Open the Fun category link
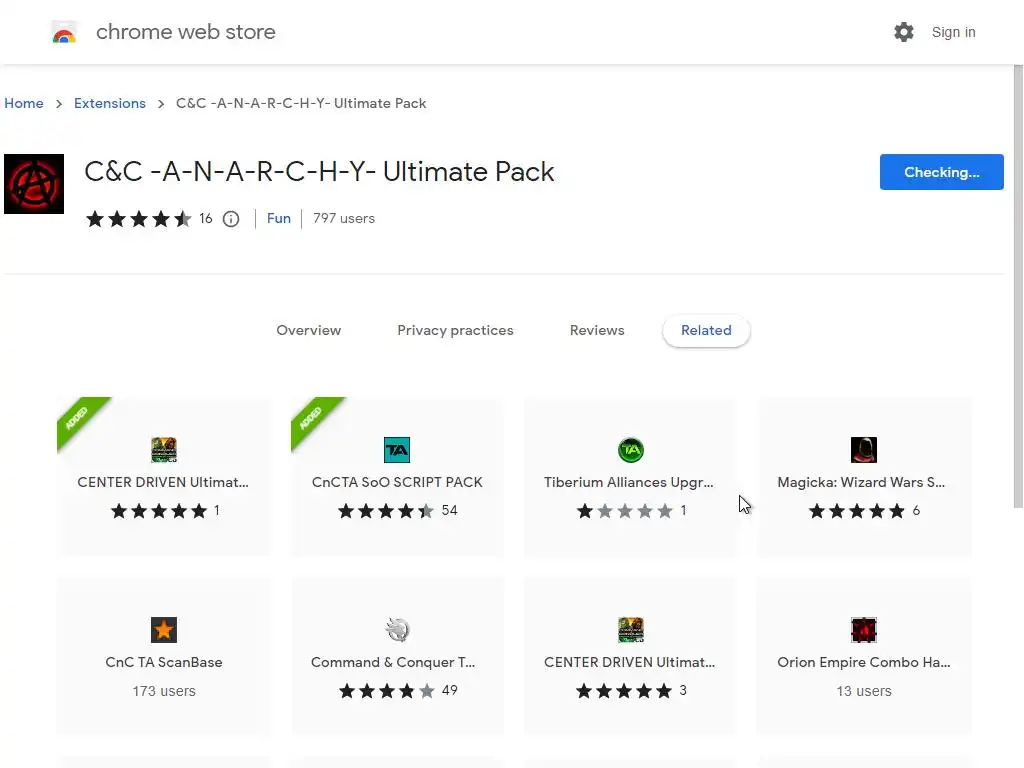 coord(279,218)
